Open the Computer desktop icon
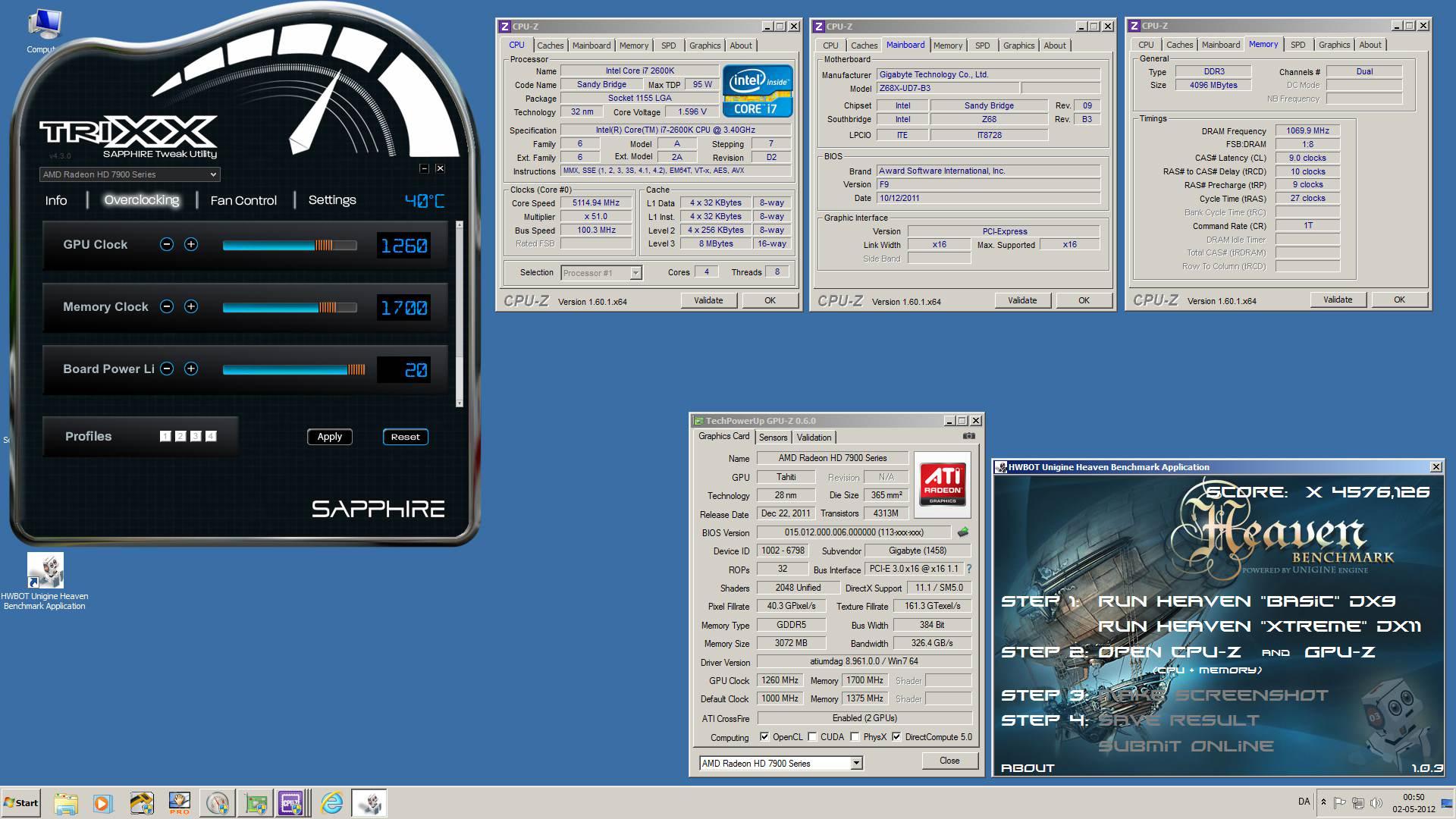Image resolution: width=1456 pixels, height=819 pixels. tap(44, 30)
